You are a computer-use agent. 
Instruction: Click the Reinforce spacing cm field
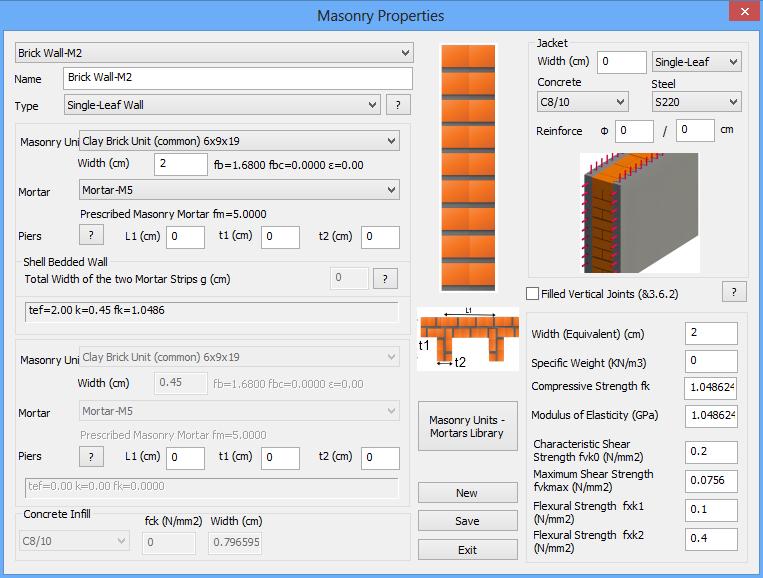pyautogui.click(x=695, y=130)
